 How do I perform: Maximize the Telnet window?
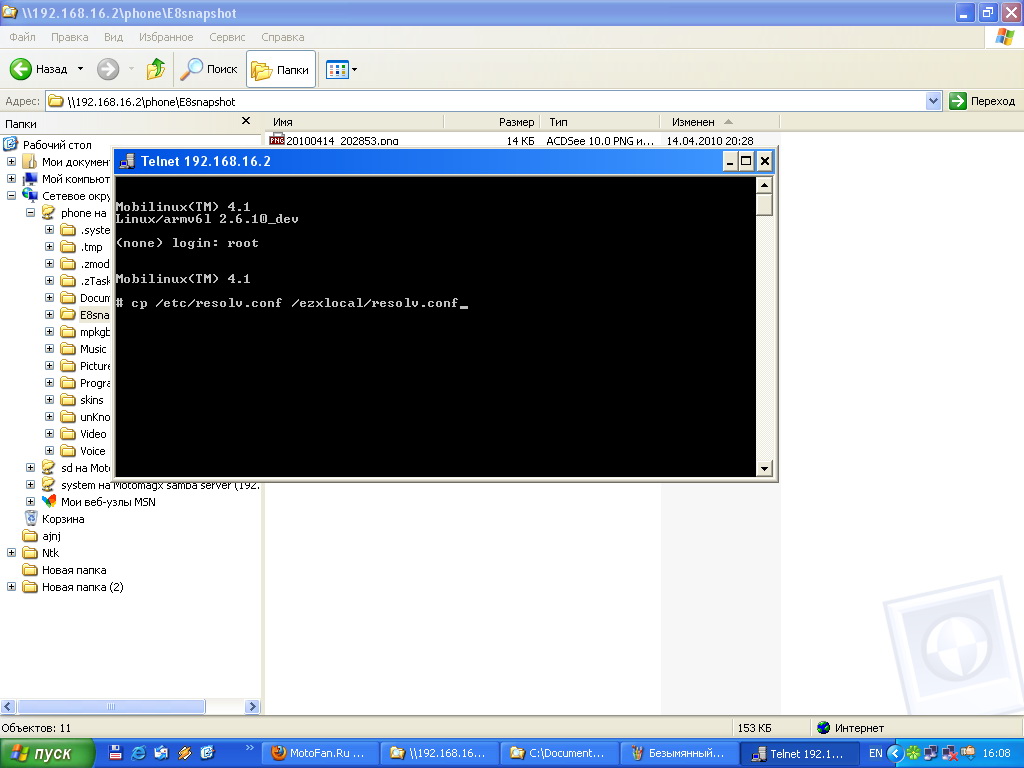746,161
